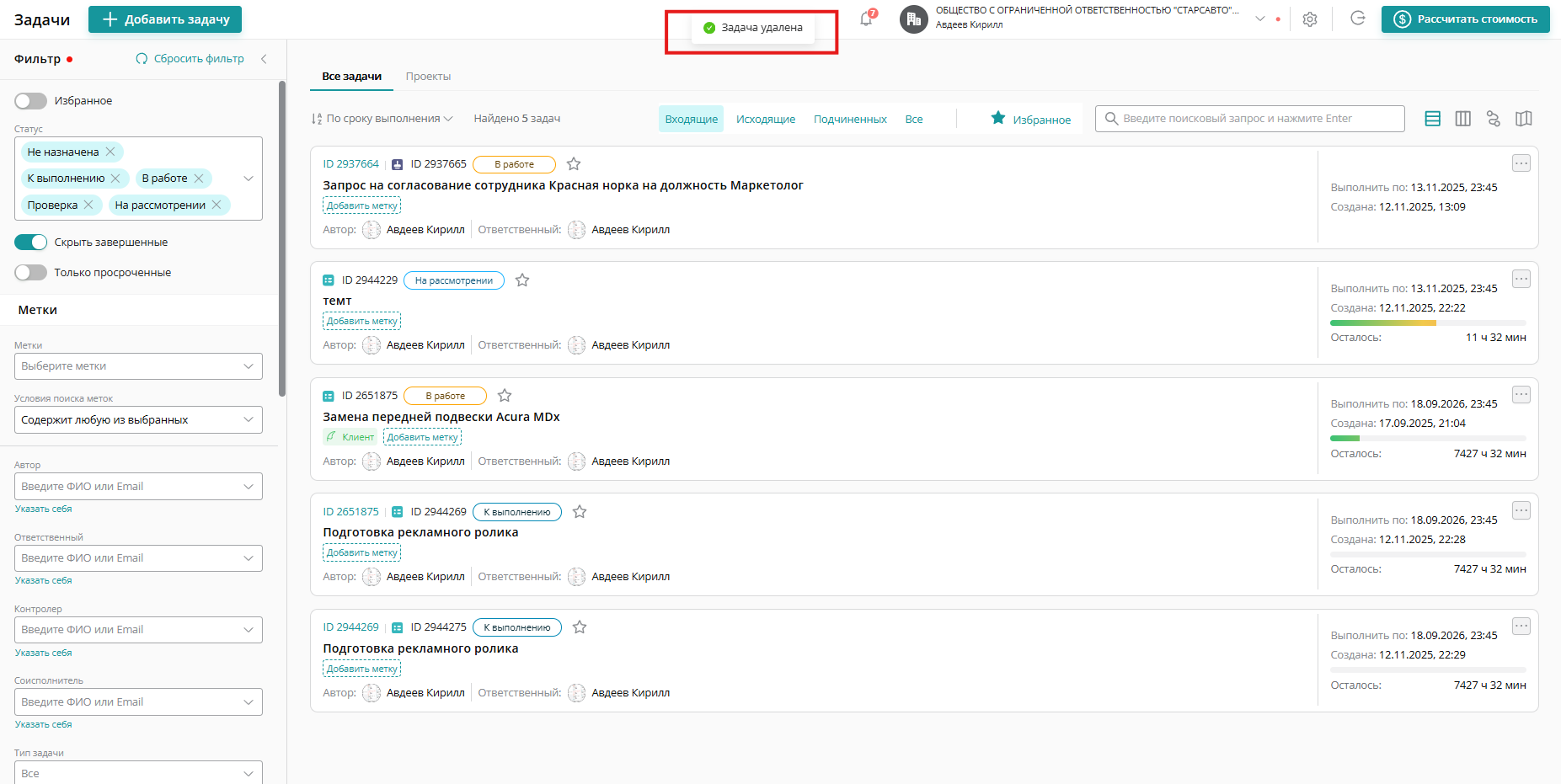Switch to the Проекты tab
1561x784 pixels.
[428, 77]
